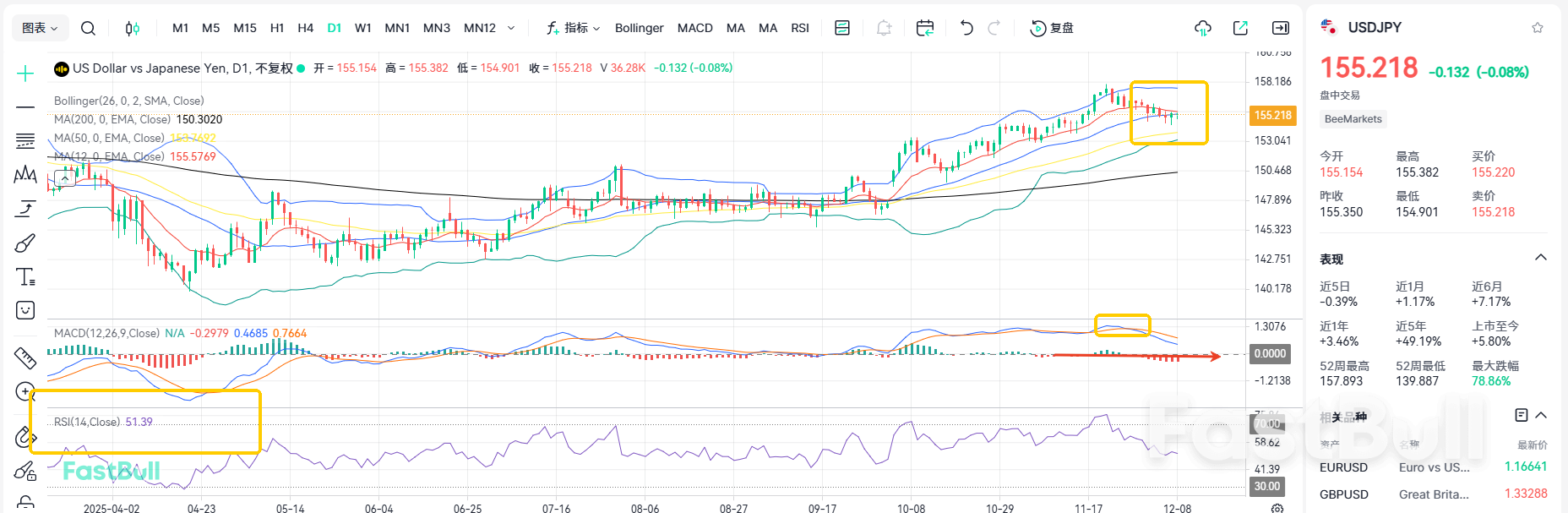Viewport: 1568px width, 513px height.
Task: Open the symbol search magnifier
Action: point(88,28)
